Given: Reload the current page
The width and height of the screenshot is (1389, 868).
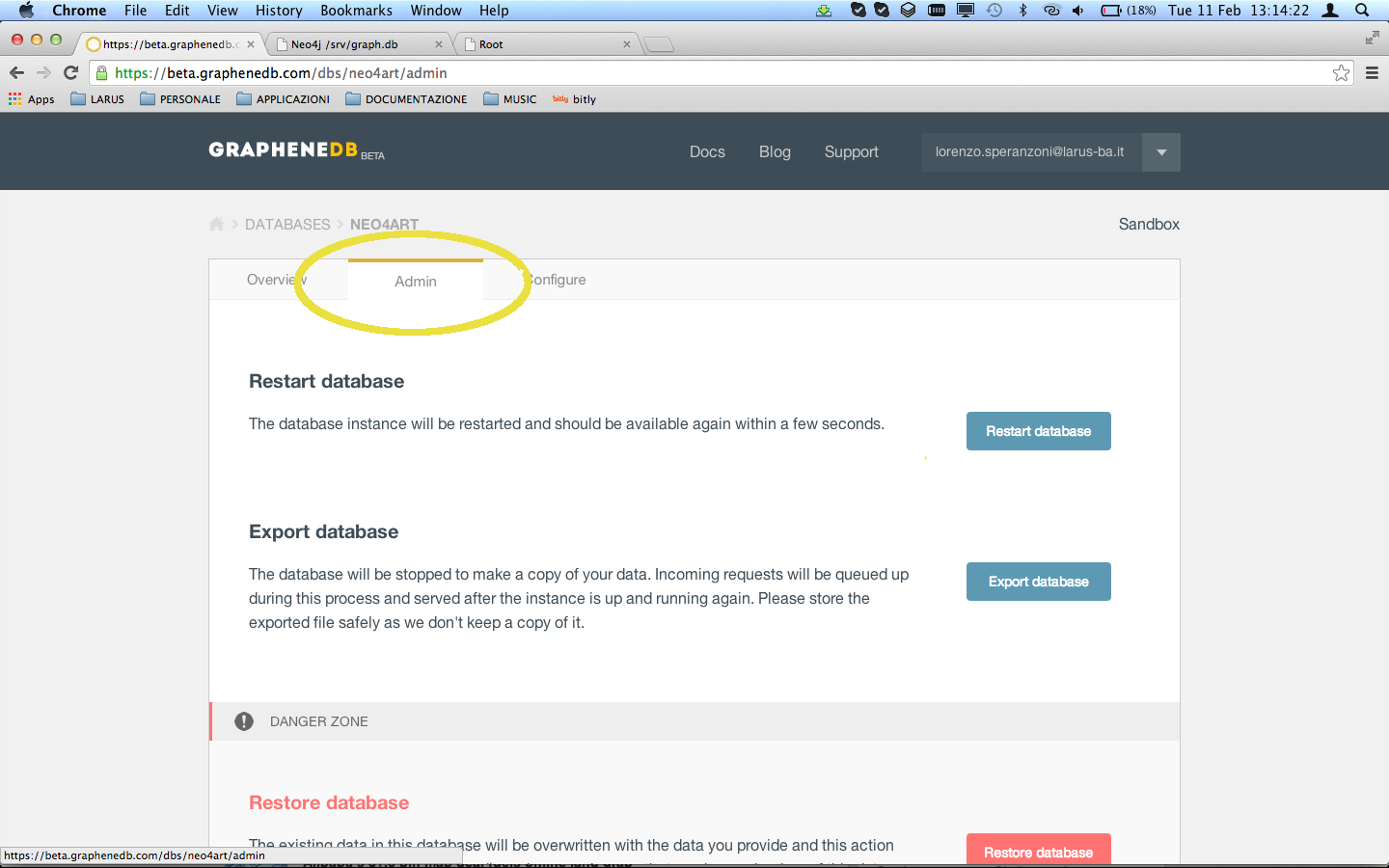Looking at the screenshot, I should 70,72.
